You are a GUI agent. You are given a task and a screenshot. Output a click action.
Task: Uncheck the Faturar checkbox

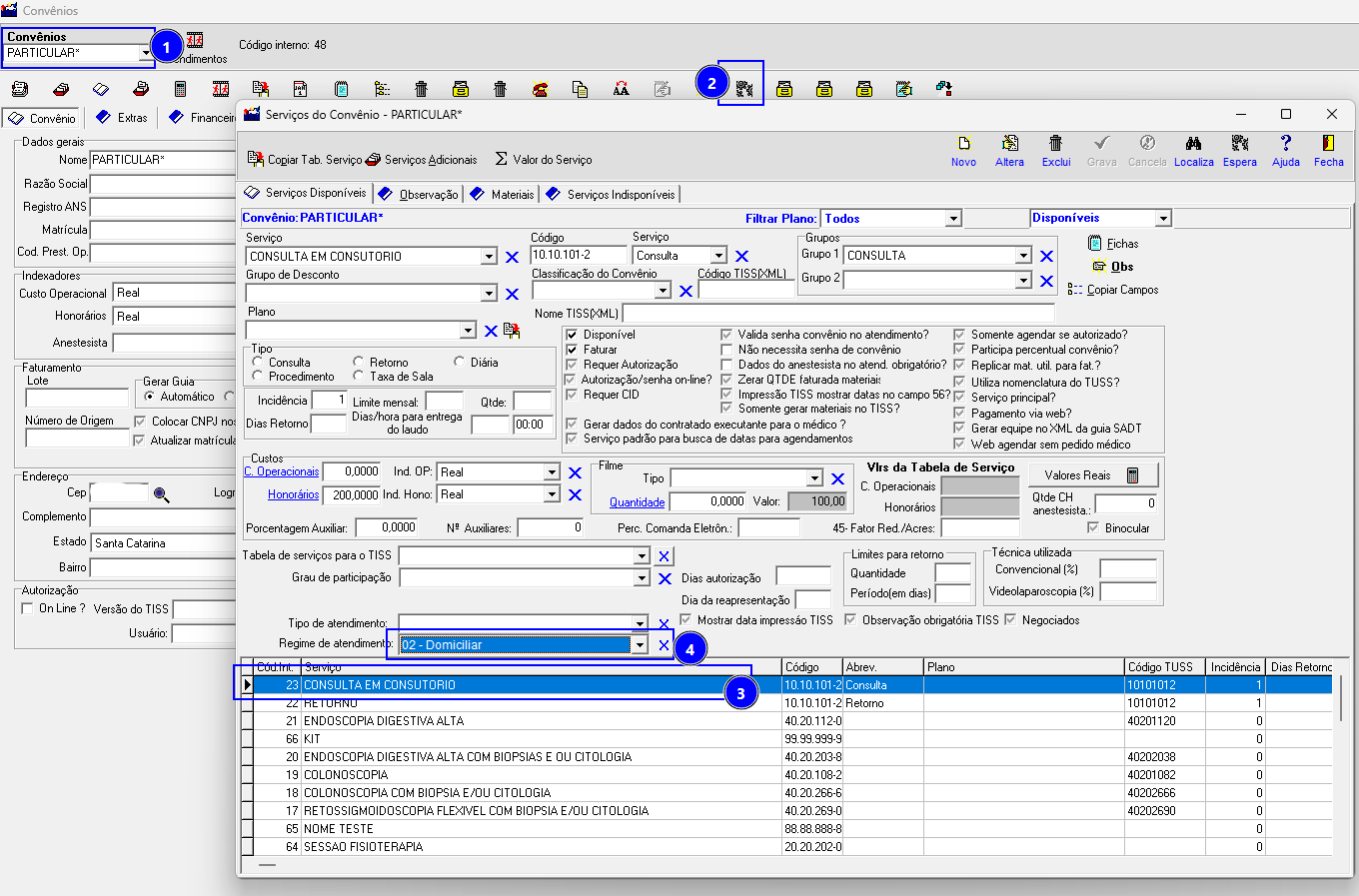[x=572, y=350]
